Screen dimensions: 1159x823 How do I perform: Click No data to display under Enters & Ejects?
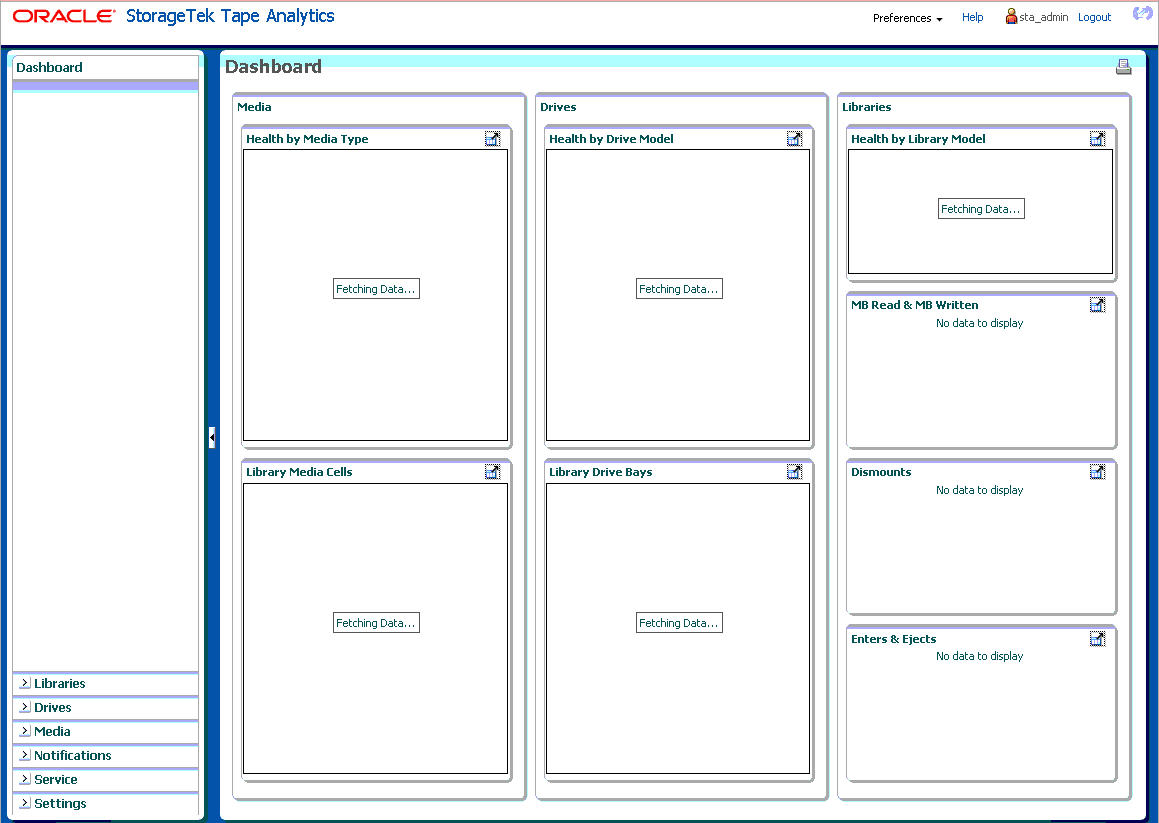tap(979, 656)
